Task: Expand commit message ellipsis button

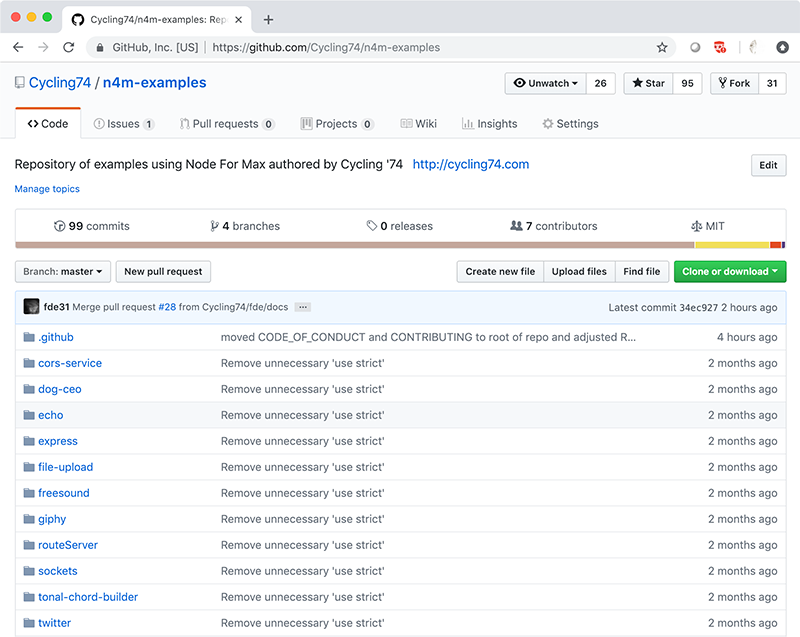Action: 303,307
